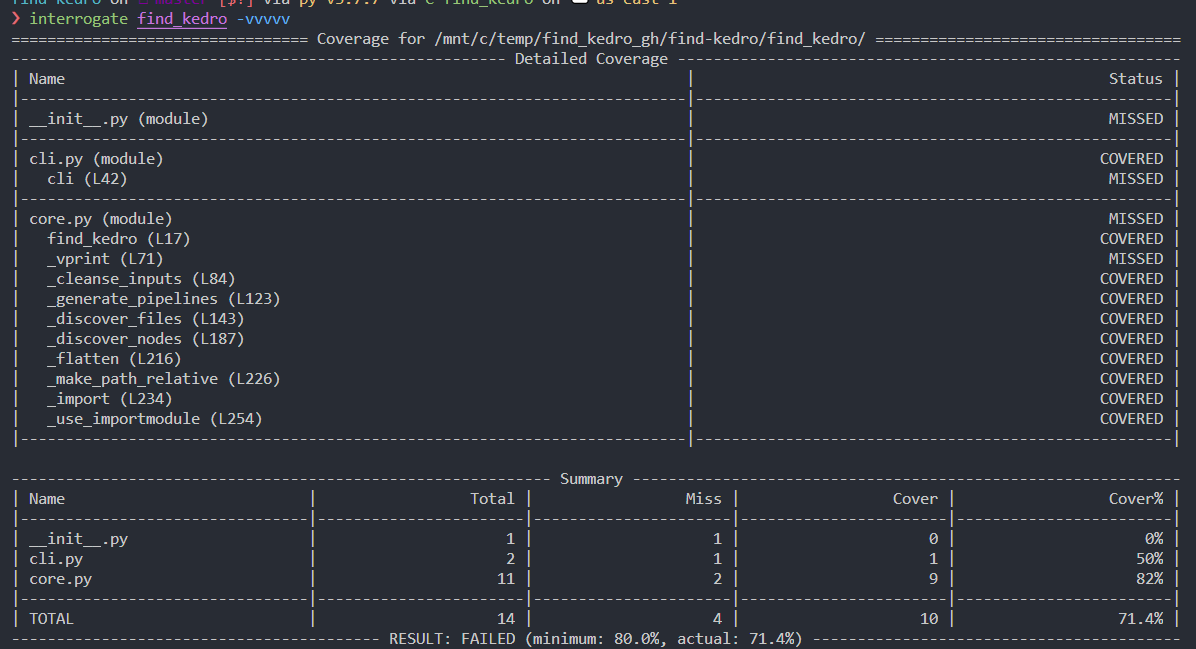
Task: Click the Detailed Coverage section header
Action: pos(590,59)
